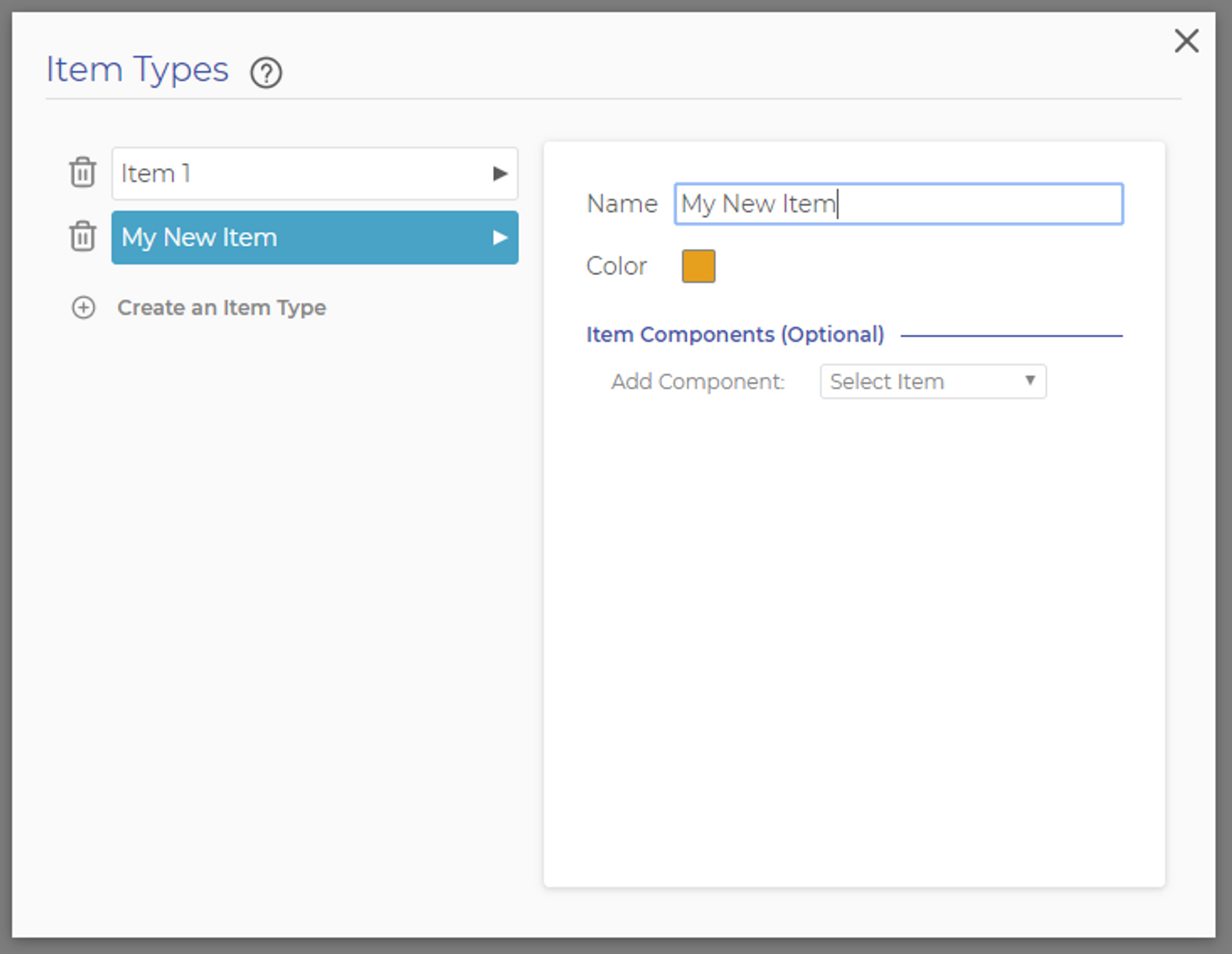Click the Color label text

pyautogui.click(x=616, y=266)
